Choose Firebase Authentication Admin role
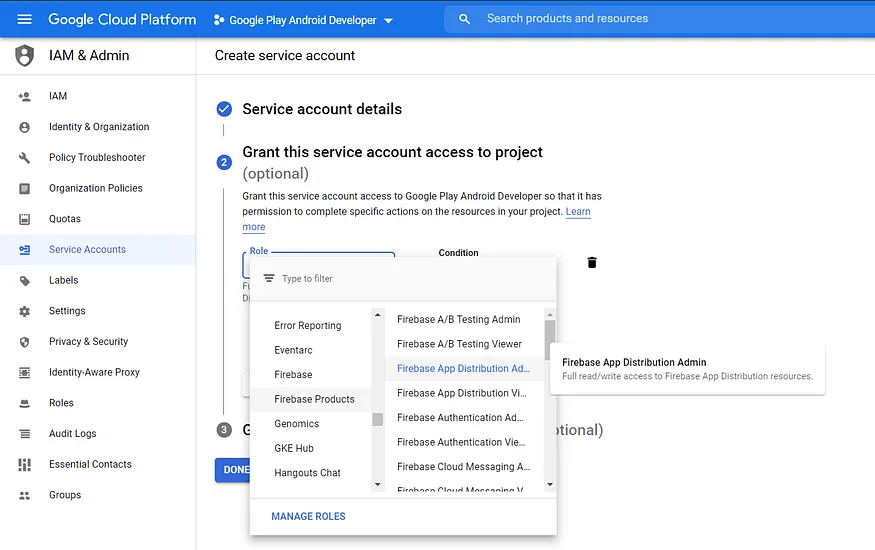The height and width of the screenshot is (550, 875). [x=460, y=417]
